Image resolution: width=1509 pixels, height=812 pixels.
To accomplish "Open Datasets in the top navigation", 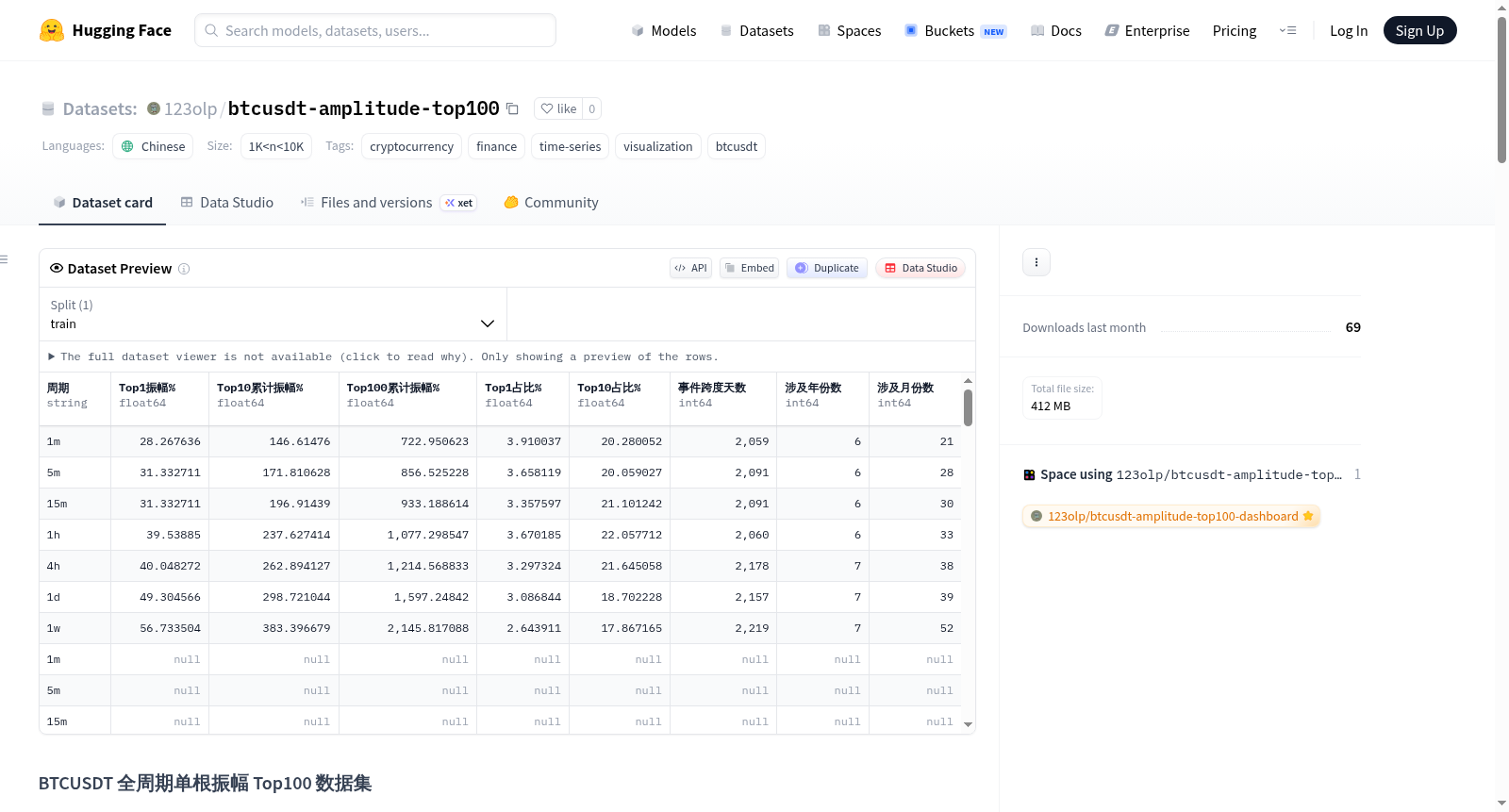I will (x=757, y=30).
